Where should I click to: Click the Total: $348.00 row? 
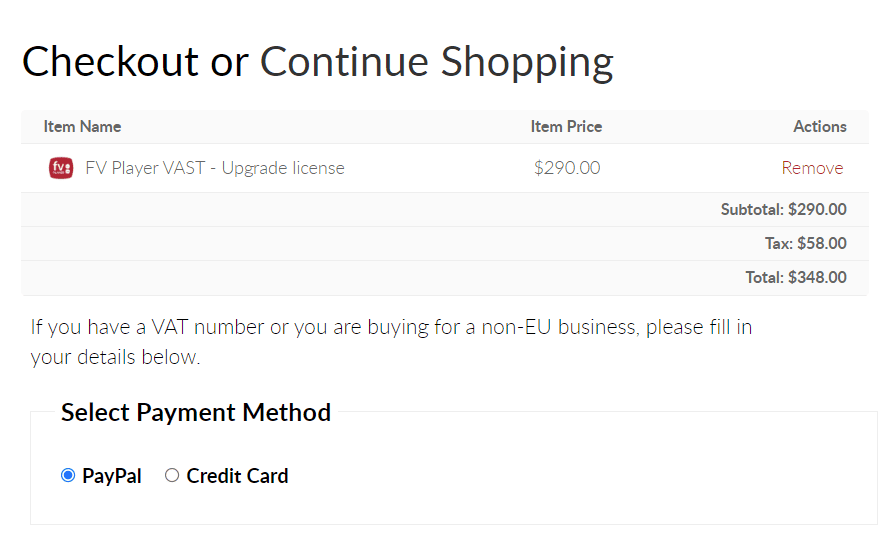[x=444, y=278]
